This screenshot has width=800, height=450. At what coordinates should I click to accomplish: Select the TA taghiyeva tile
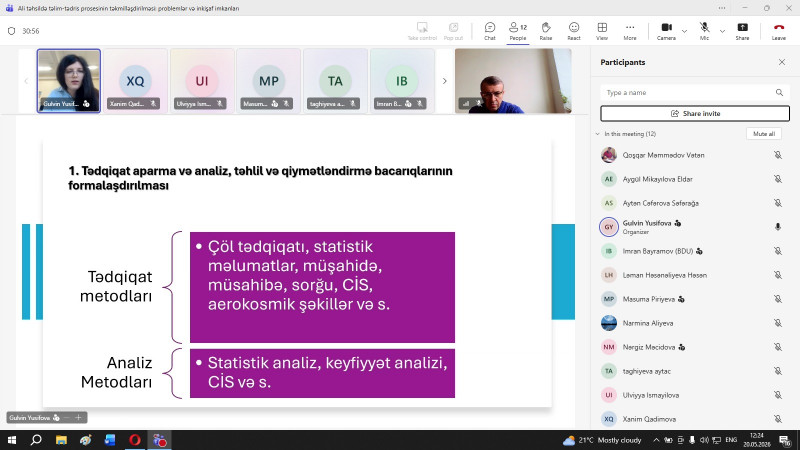coord(335,81)
